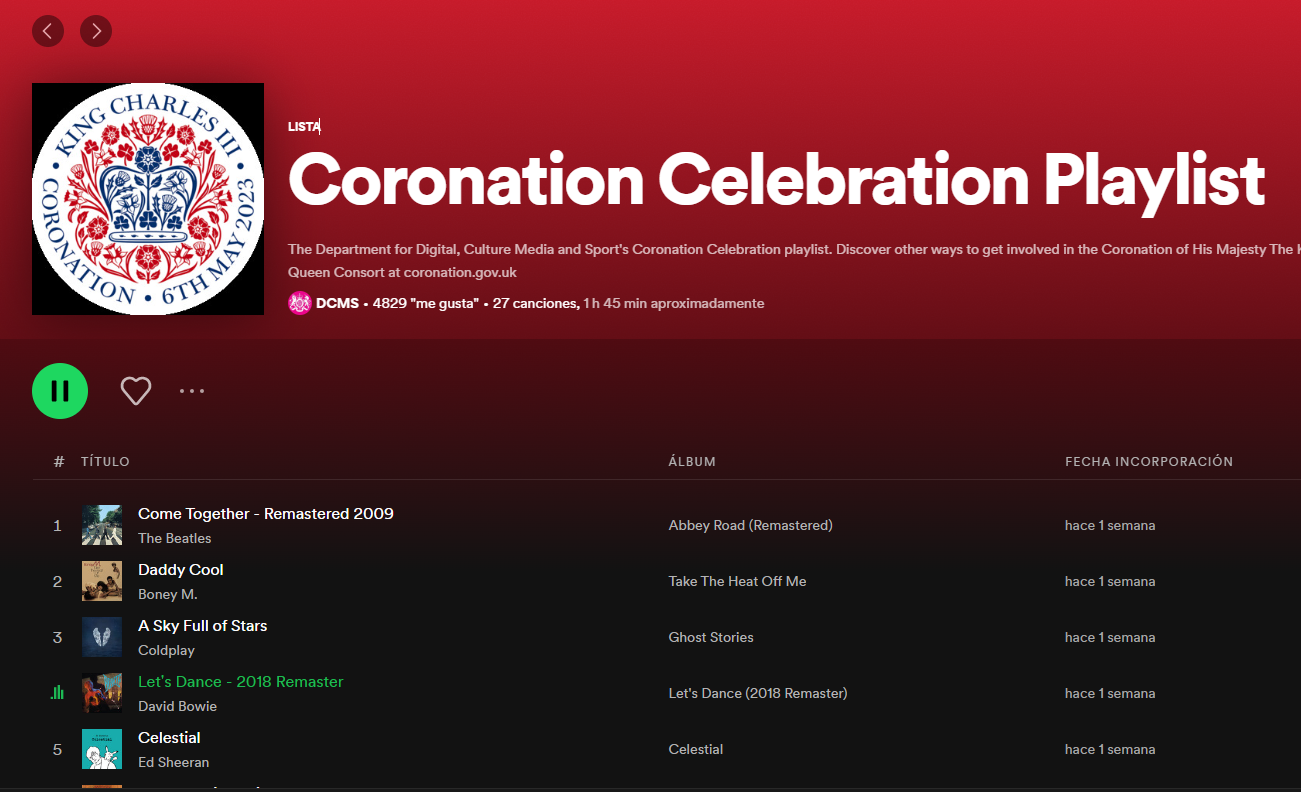Click the Abbey Road album art thumbnail

102,525
